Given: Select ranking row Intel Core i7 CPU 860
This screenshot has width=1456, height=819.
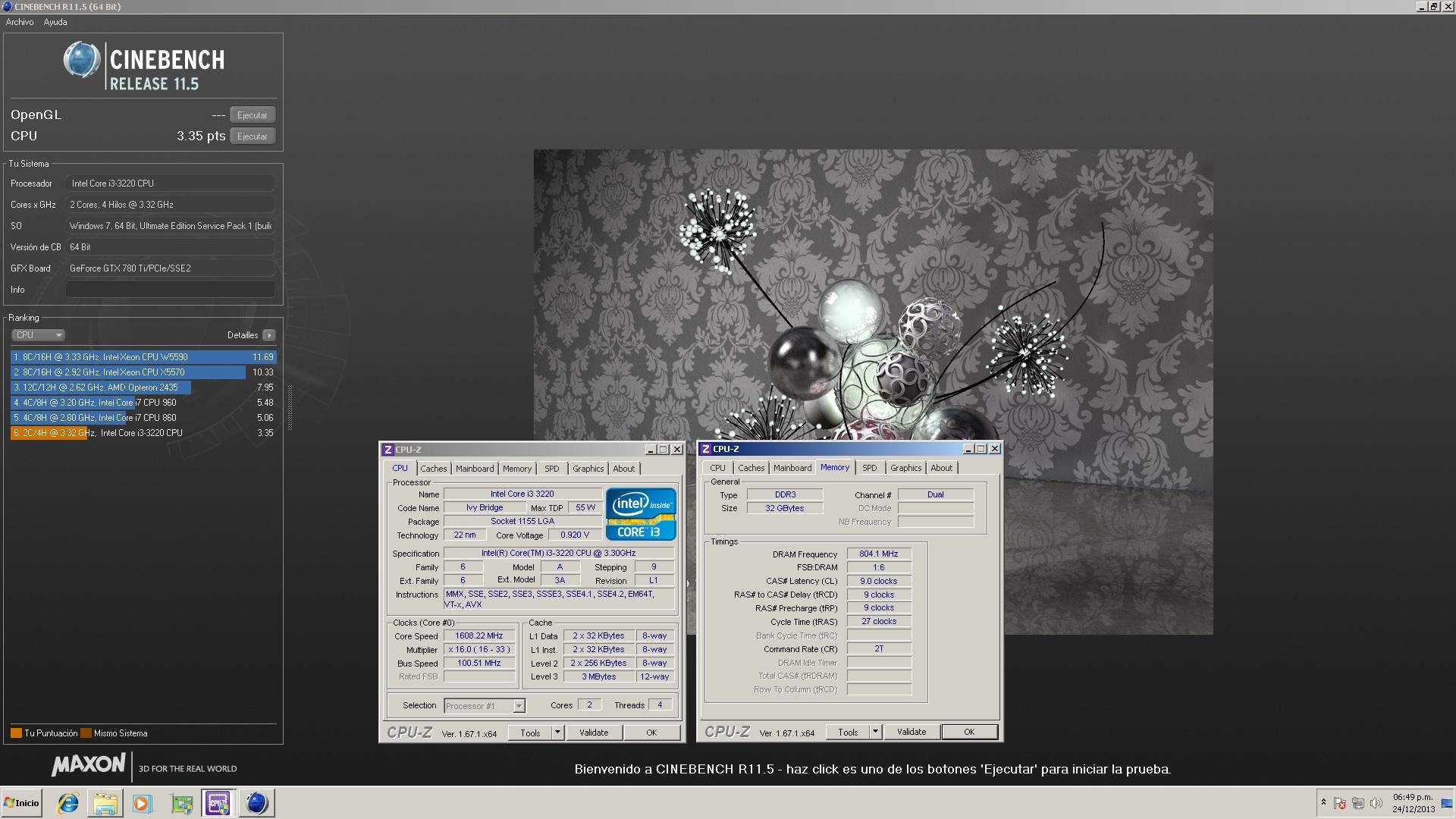Looking at the screenshot, I should 143,418.
